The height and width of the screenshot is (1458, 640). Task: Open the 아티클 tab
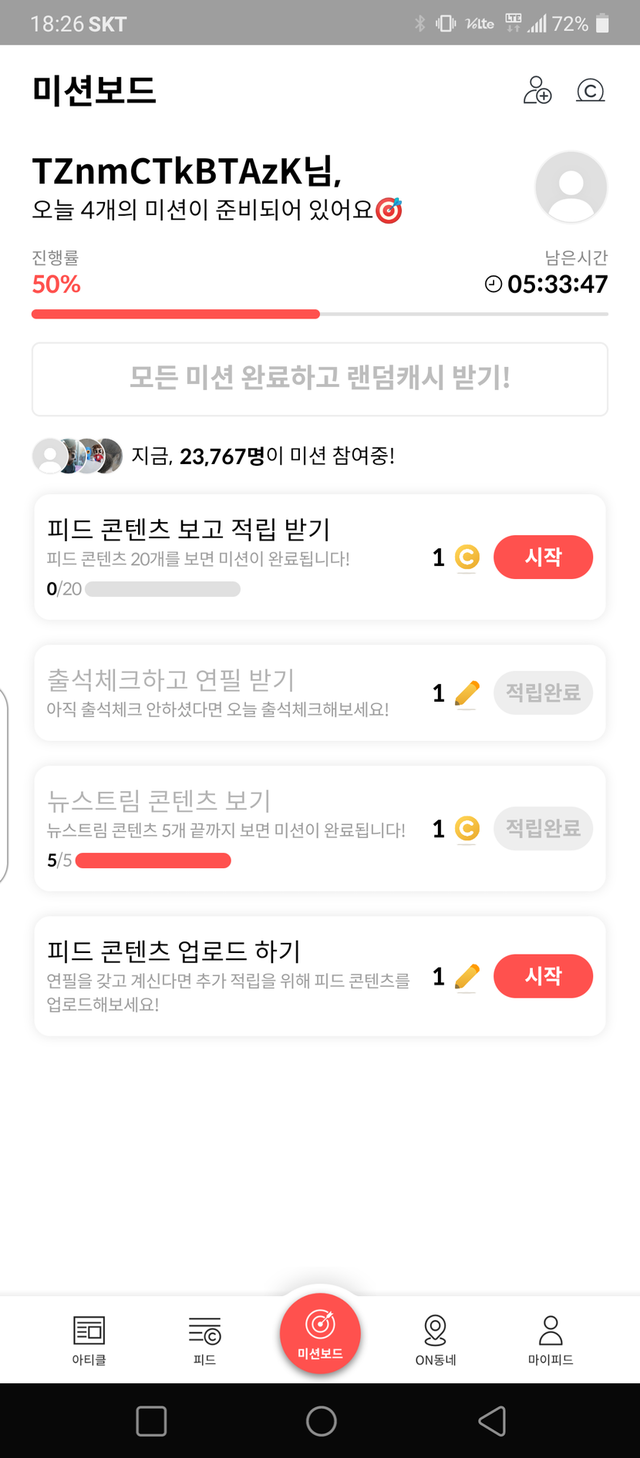(89, 1339)
